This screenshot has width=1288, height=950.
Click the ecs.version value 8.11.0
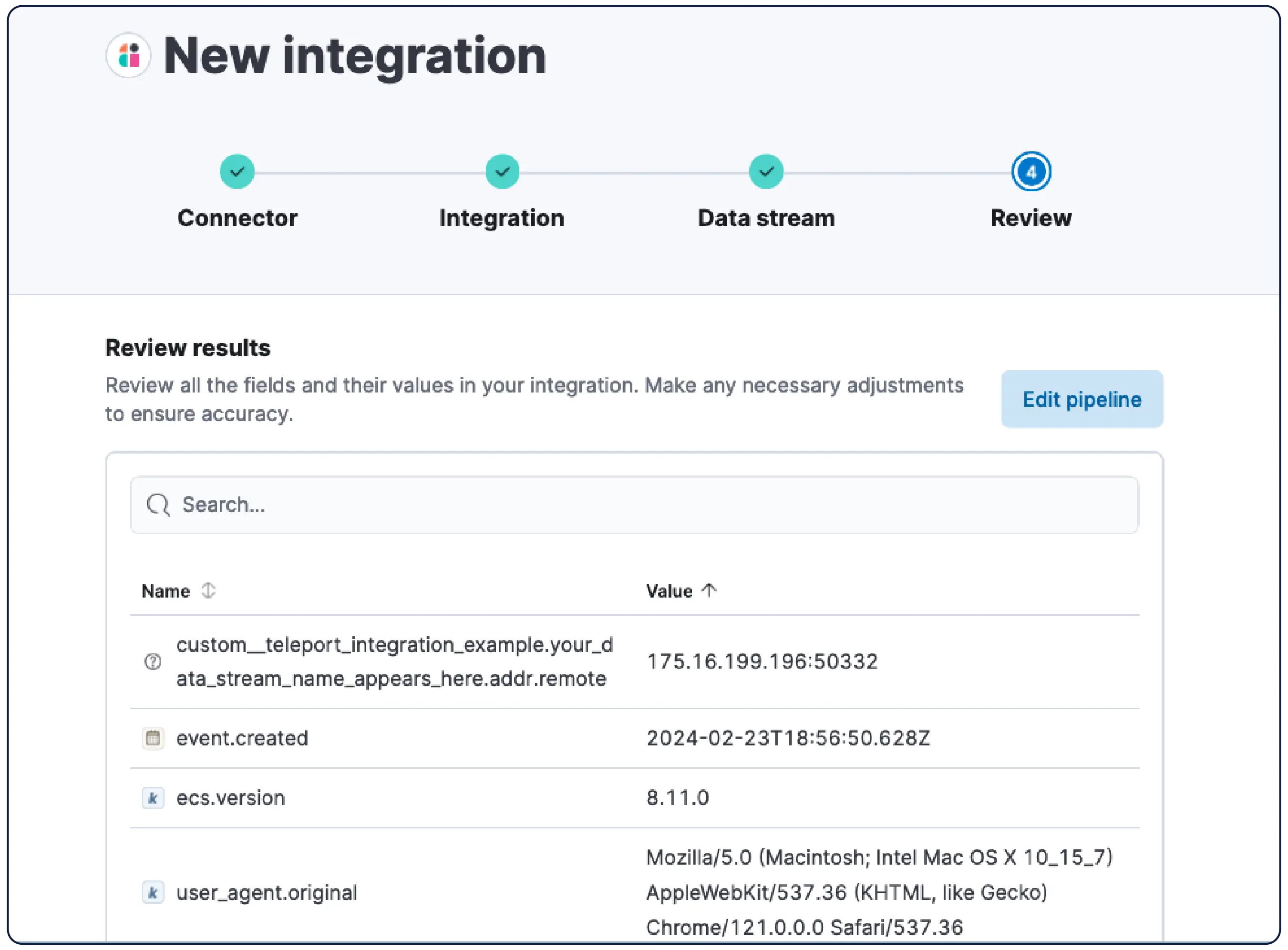pos(679,799)
